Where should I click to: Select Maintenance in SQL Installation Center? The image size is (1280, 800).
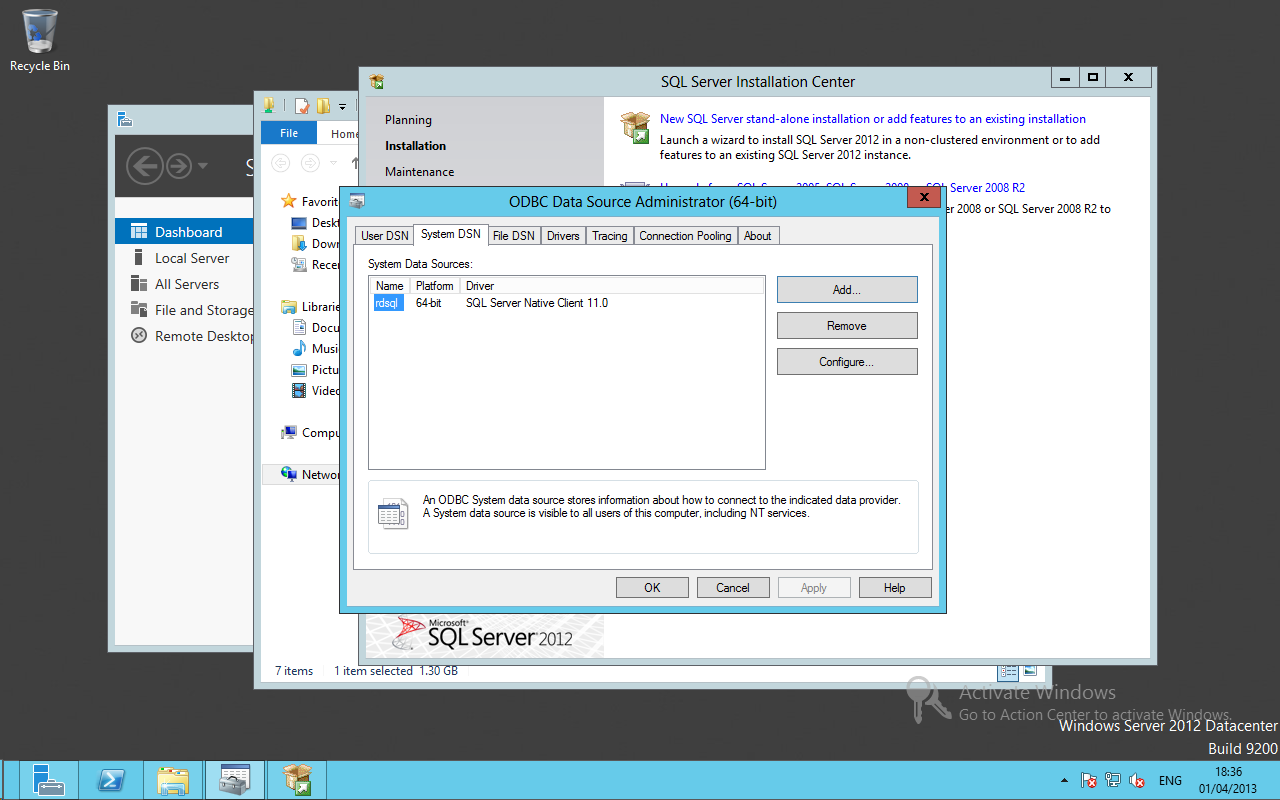pos(419,172)
